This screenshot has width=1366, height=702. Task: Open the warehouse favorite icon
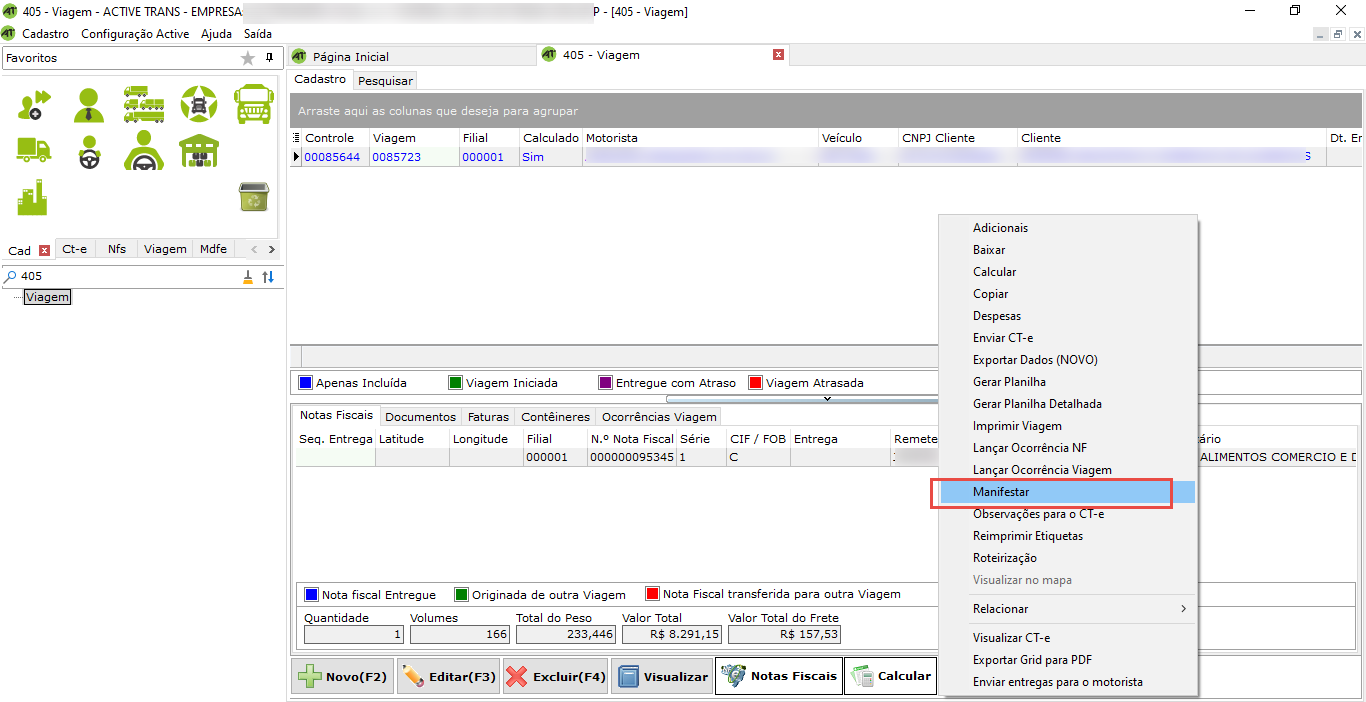click(198, 151)
